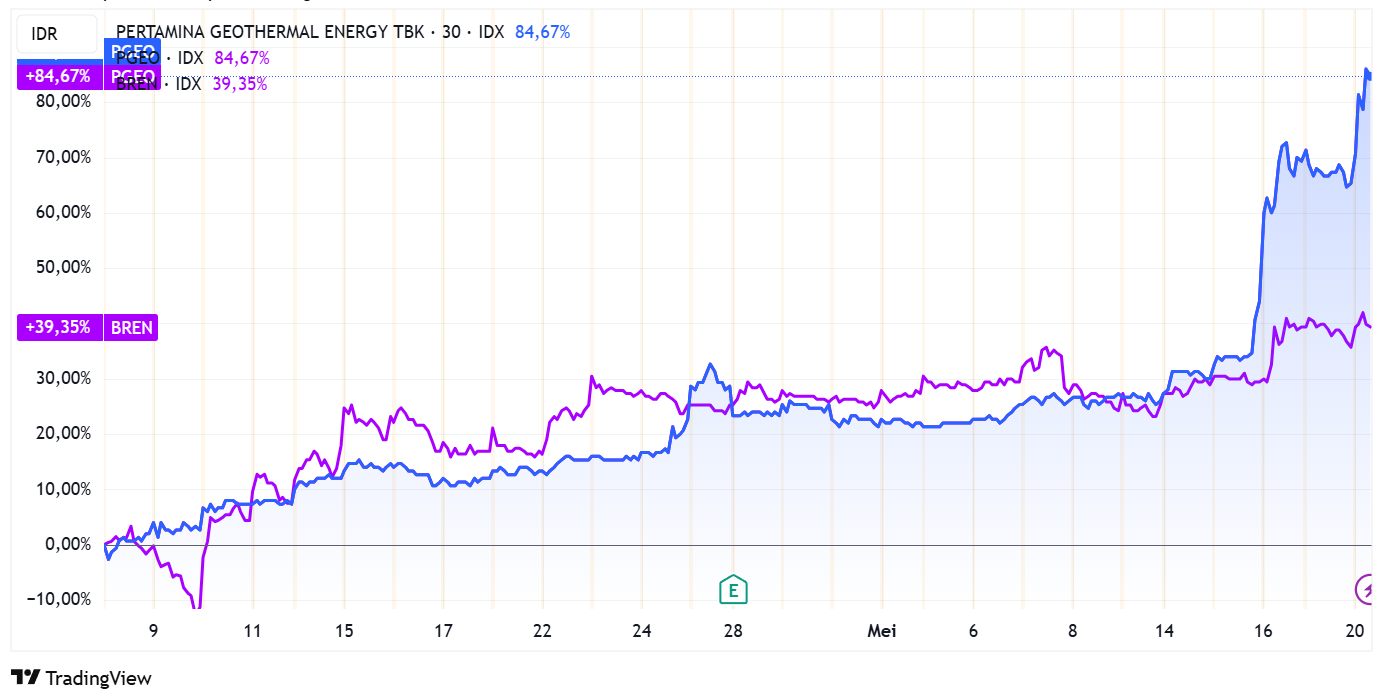Select the 20 date label on time axis
This screenshot has width=1381, height=699.
pos(1355,631)
